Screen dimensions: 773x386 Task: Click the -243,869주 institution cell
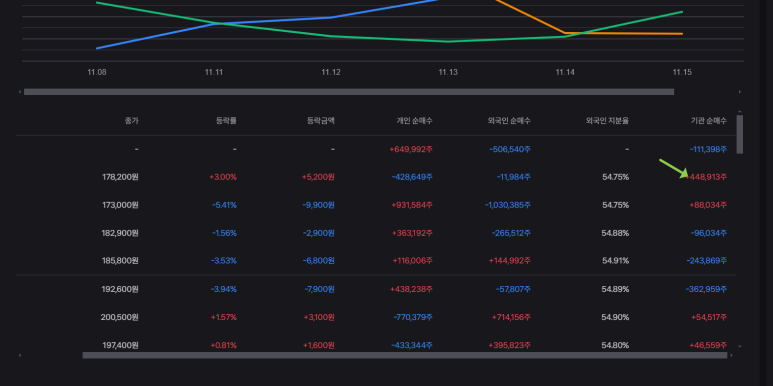707,261
